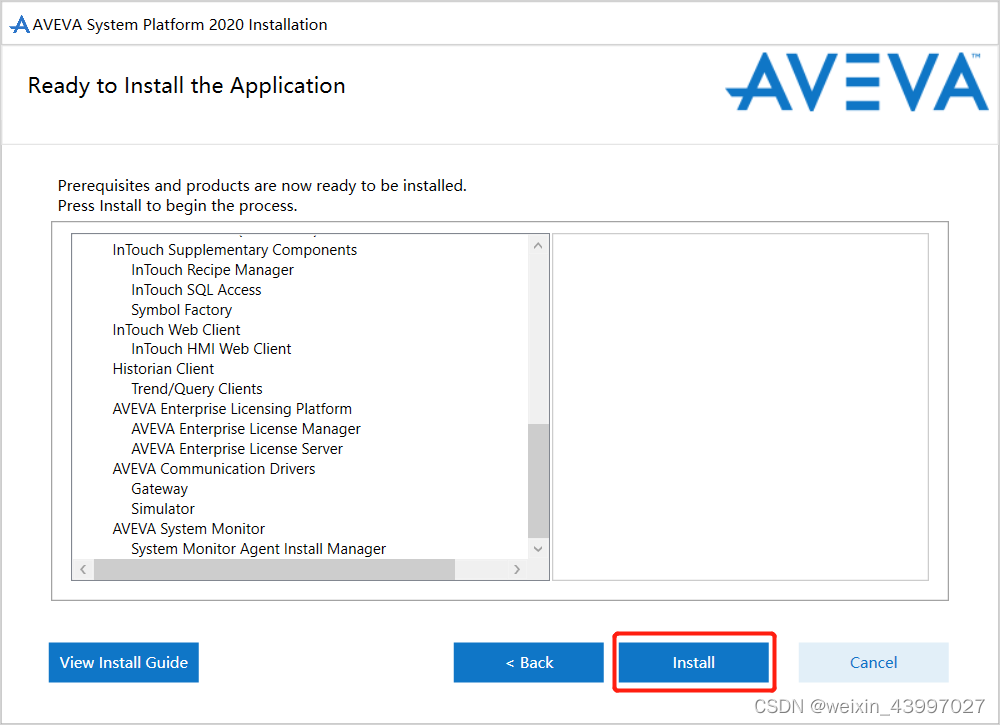This screenshot has height=725, width=1000.
Task: Open the View Install Guide
Action: point(124,663)
